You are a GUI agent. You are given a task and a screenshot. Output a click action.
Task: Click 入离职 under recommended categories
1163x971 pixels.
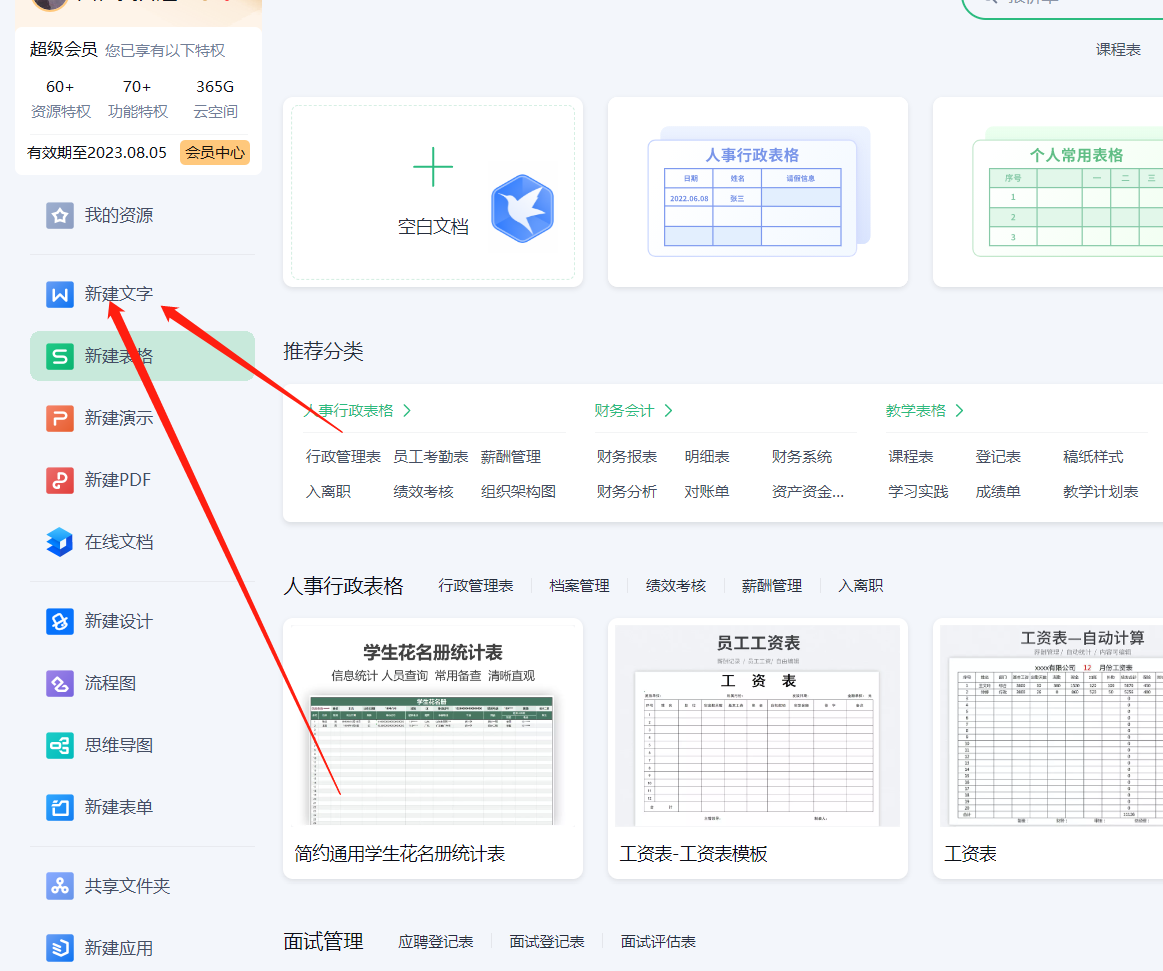(x=329, y=492)
